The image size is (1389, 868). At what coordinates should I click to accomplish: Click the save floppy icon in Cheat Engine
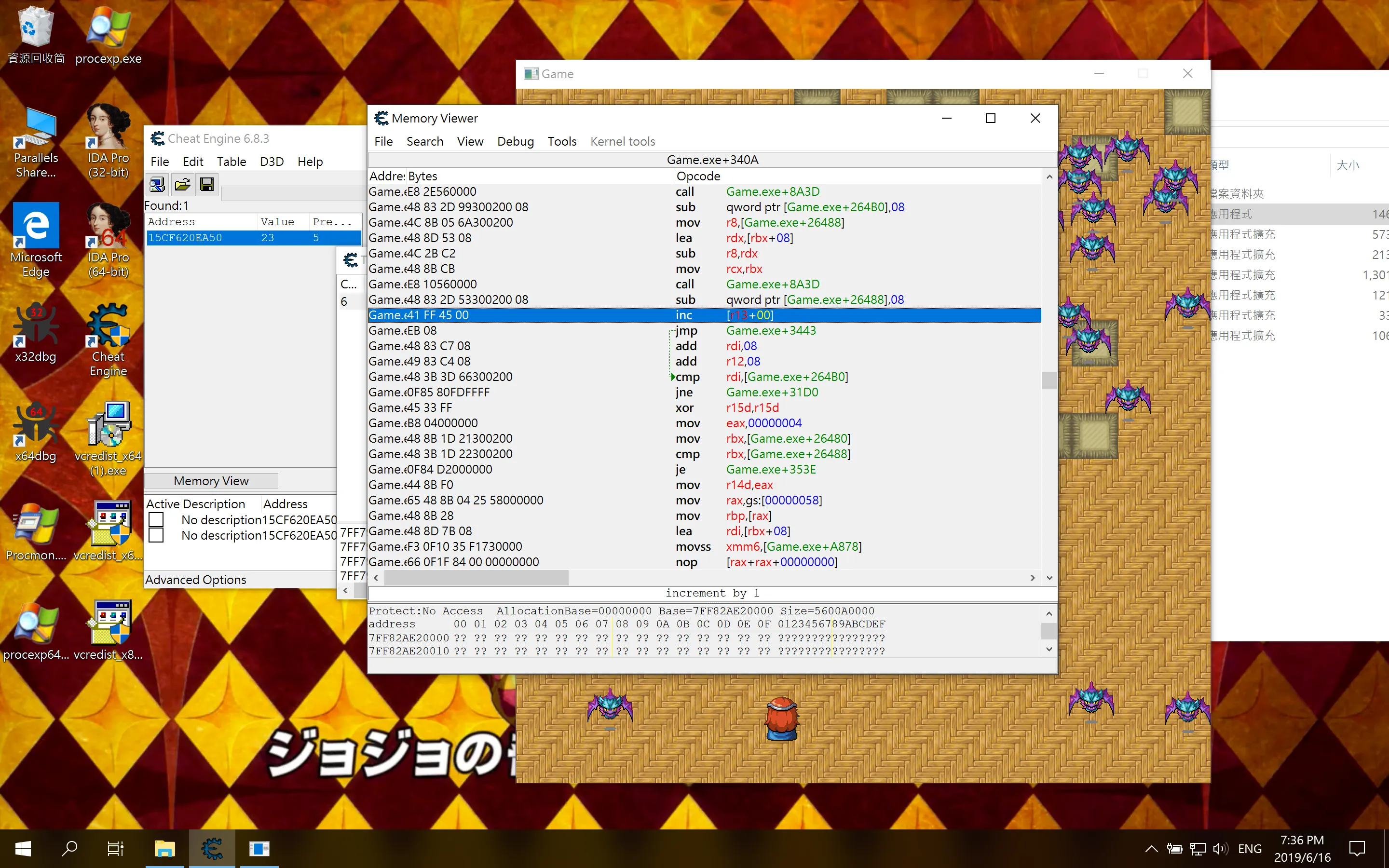click(207, 184)
